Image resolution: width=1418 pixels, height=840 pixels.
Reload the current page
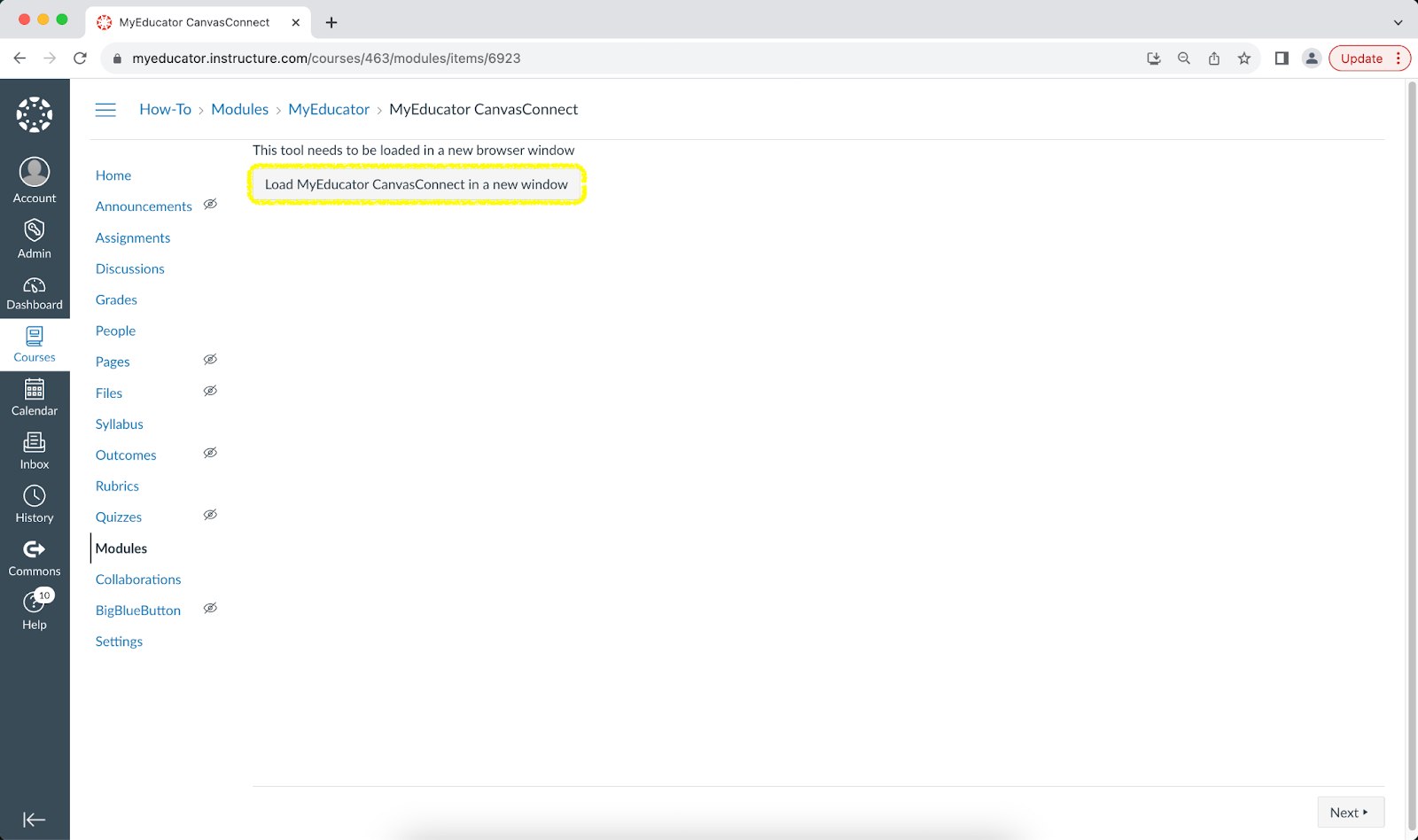point(80,58)
